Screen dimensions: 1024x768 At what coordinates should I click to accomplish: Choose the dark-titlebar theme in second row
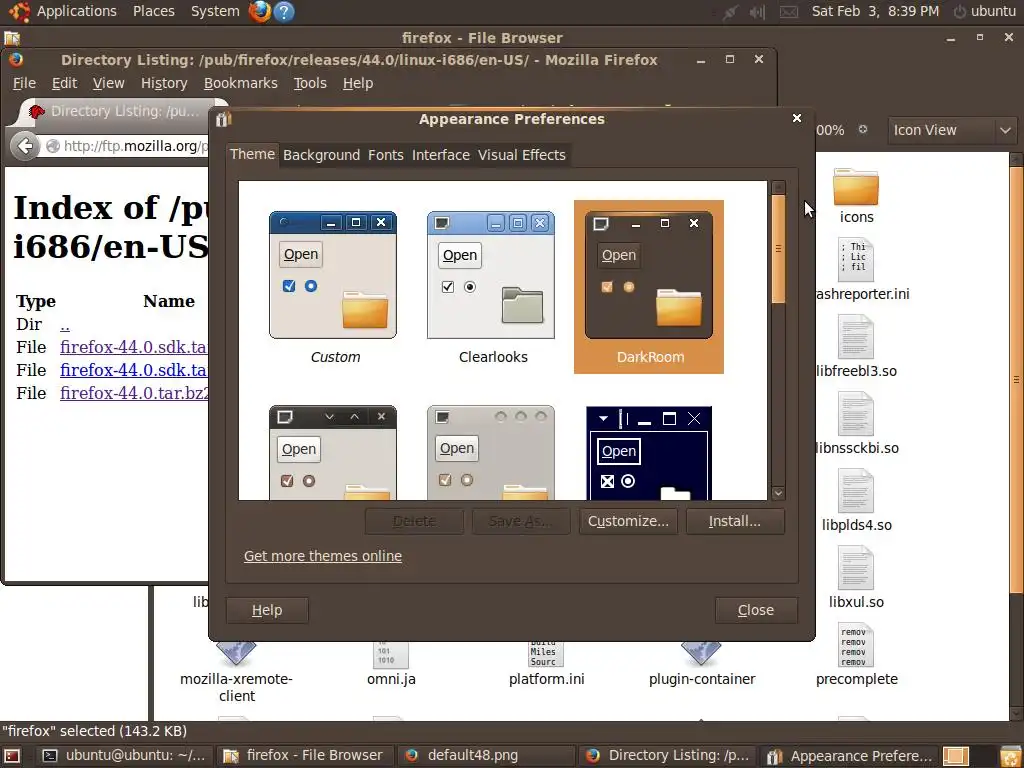click(333, 453)
